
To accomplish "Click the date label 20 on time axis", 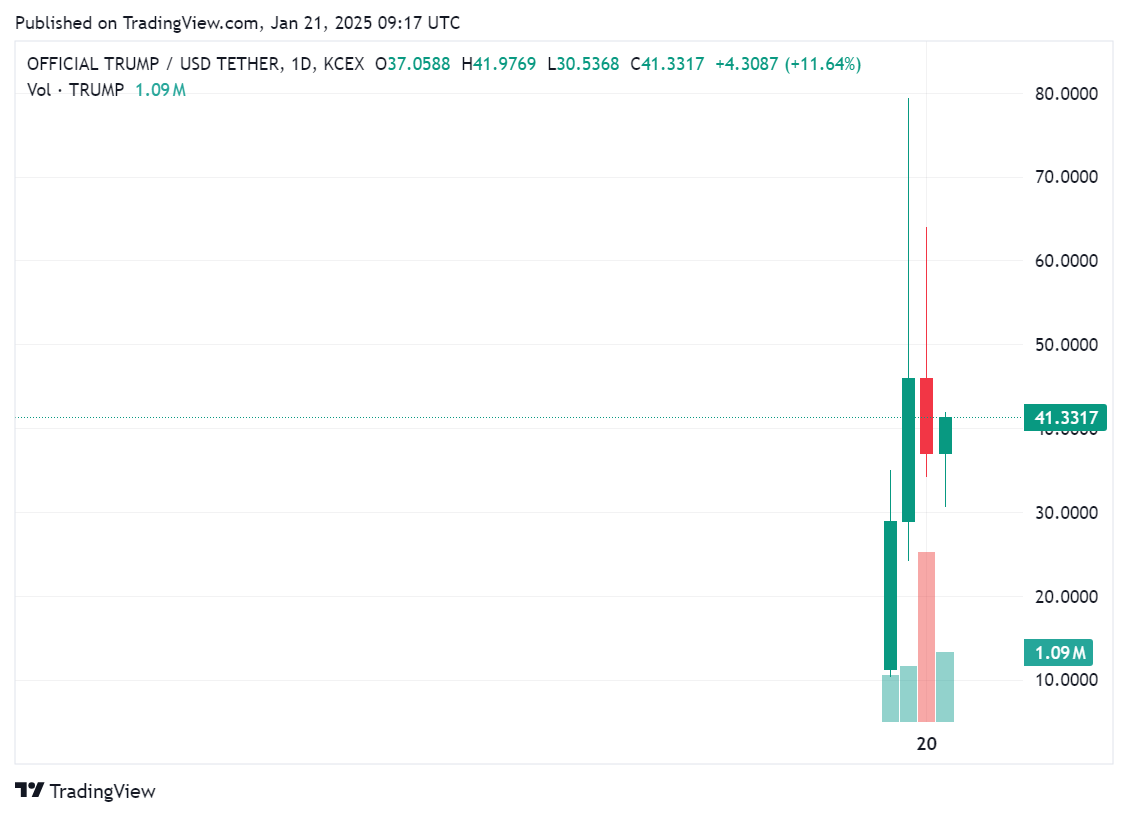I will point(927,744).
